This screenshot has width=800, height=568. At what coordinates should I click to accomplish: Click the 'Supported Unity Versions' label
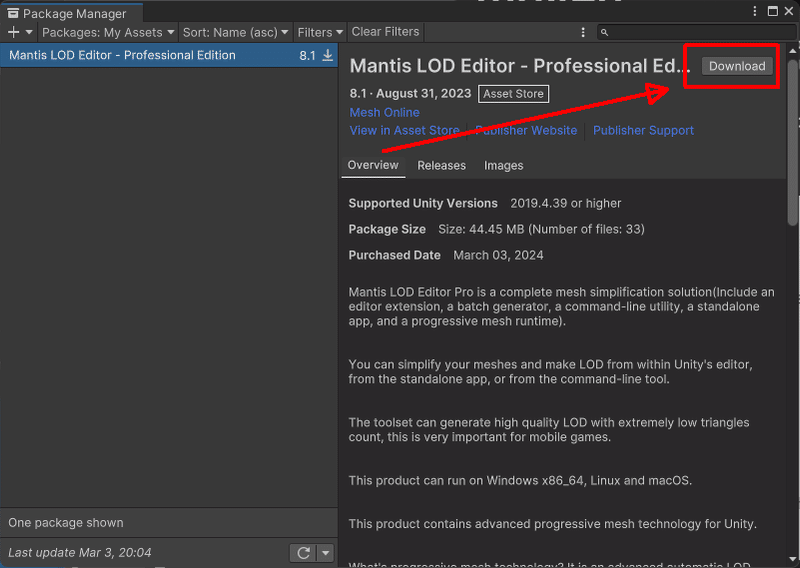[422, 203]
